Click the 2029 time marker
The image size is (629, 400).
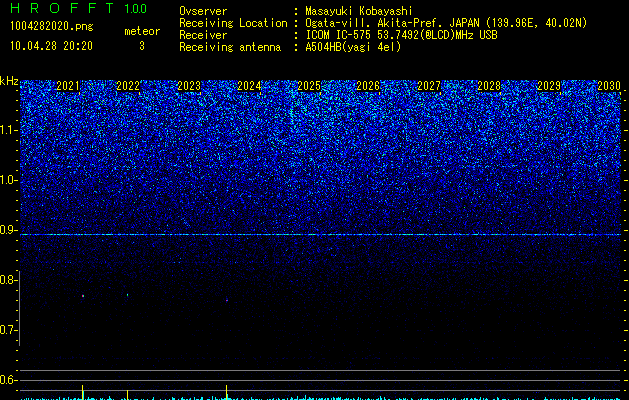[x=549, y=86]
